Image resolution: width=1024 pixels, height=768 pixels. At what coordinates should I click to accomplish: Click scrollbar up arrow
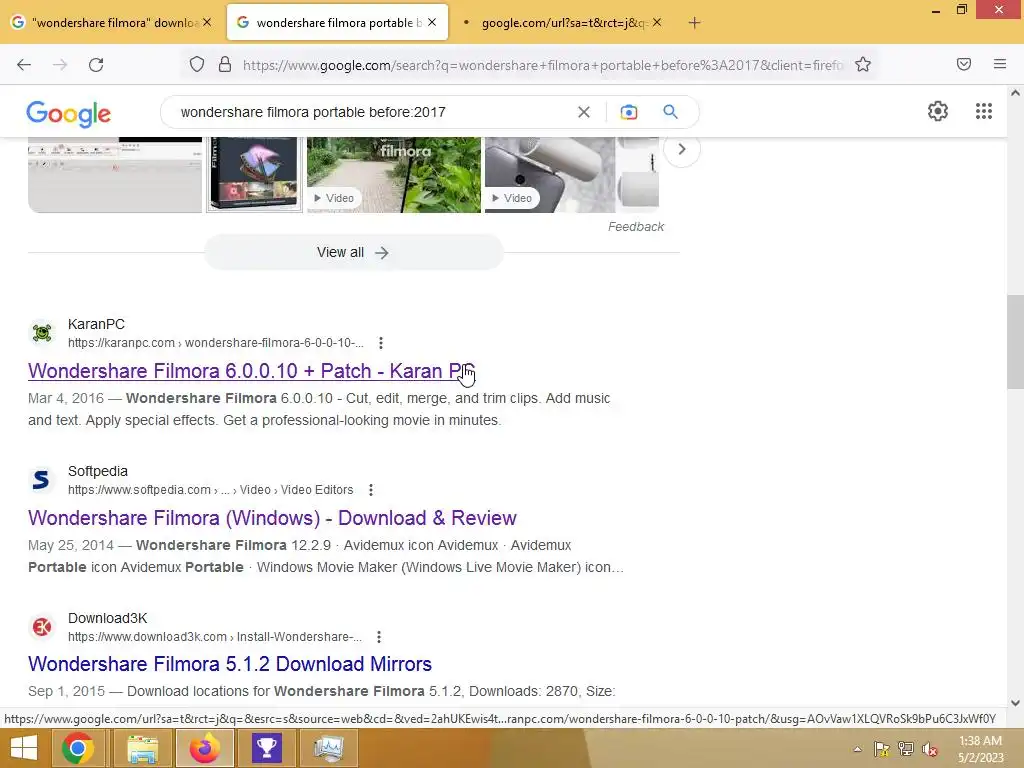[x=1015, y=93]
